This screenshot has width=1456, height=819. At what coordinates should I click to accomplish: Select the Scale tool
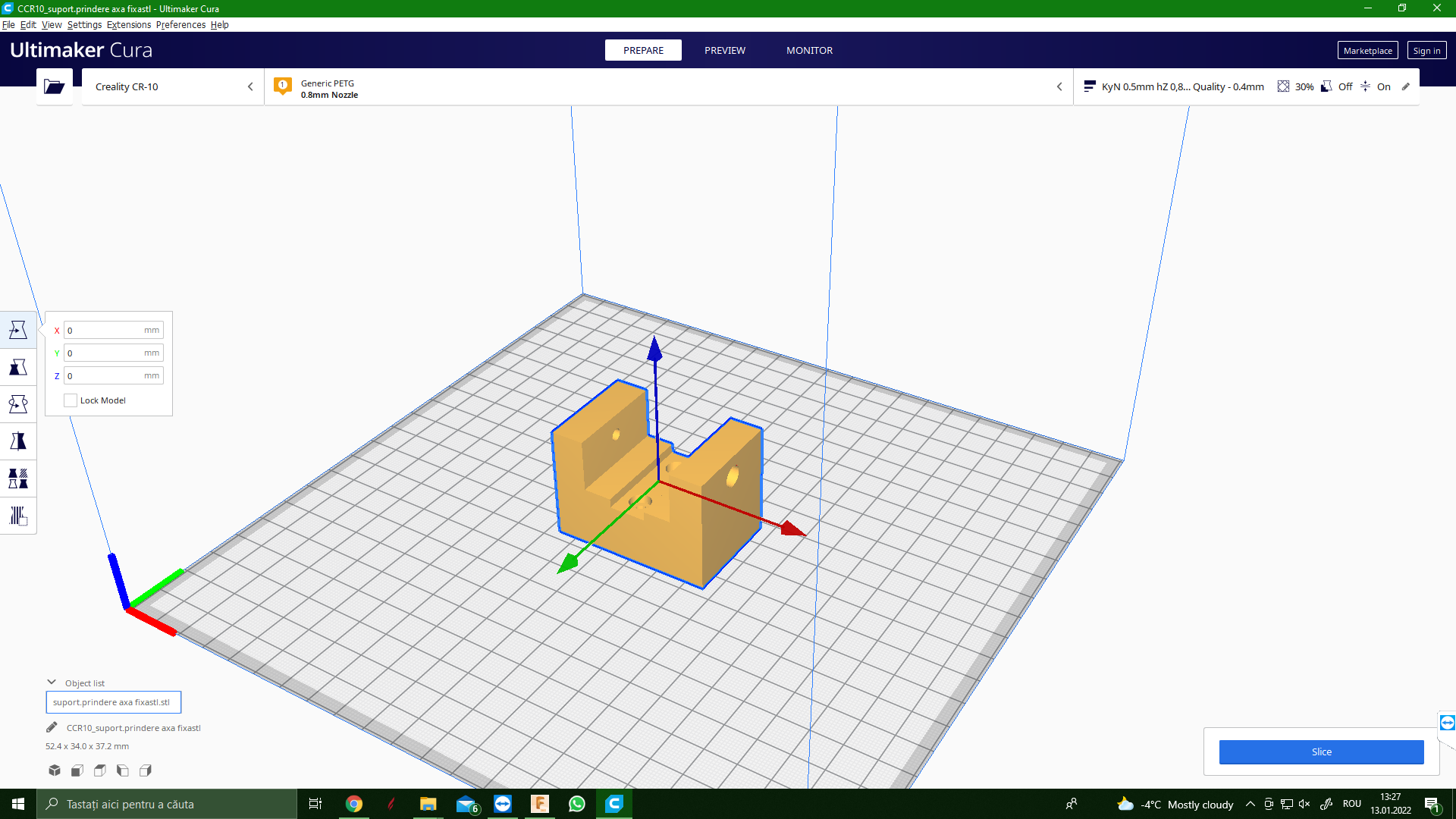(18, 368)
